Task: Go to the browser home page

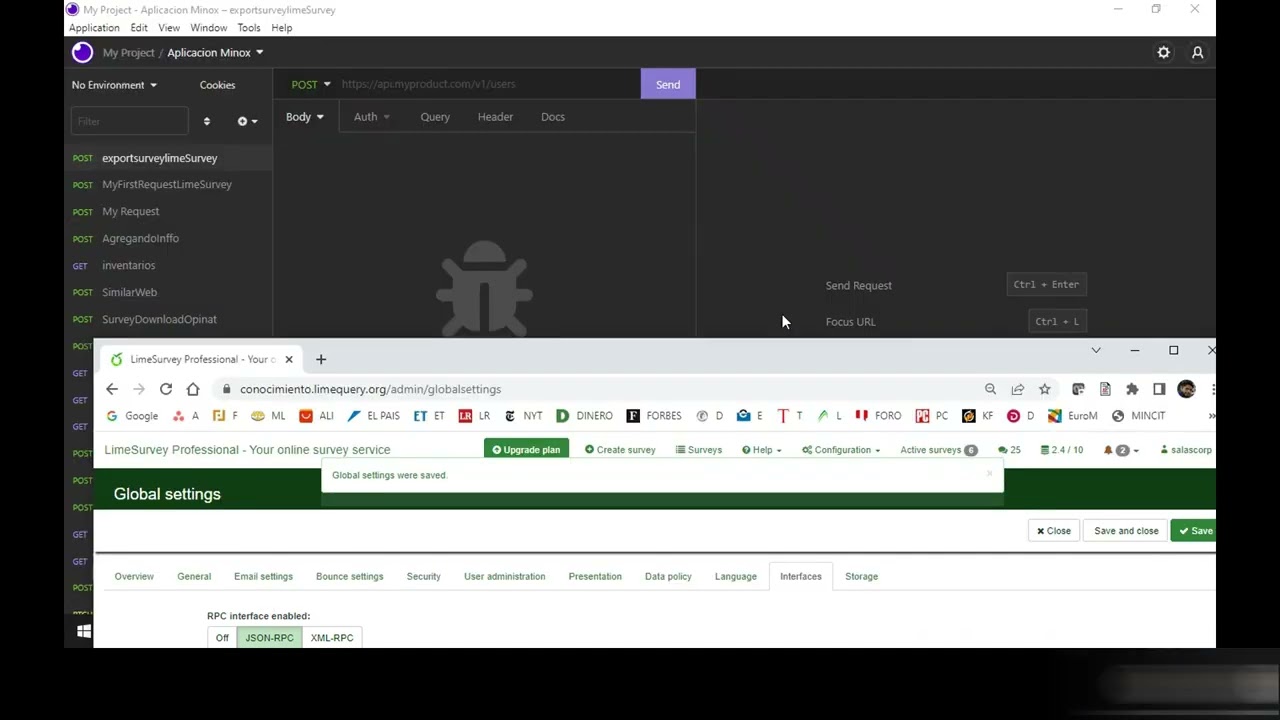Action: (x=193, y=389)
